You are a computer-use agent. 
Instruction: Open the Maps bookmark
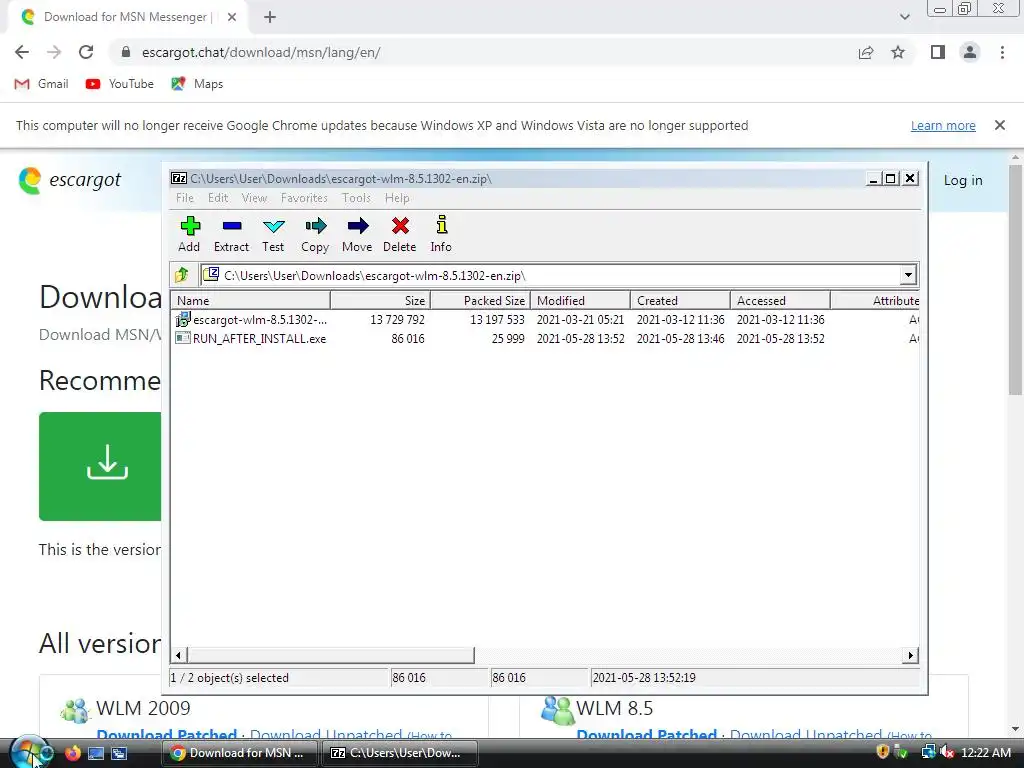(197, 84)
